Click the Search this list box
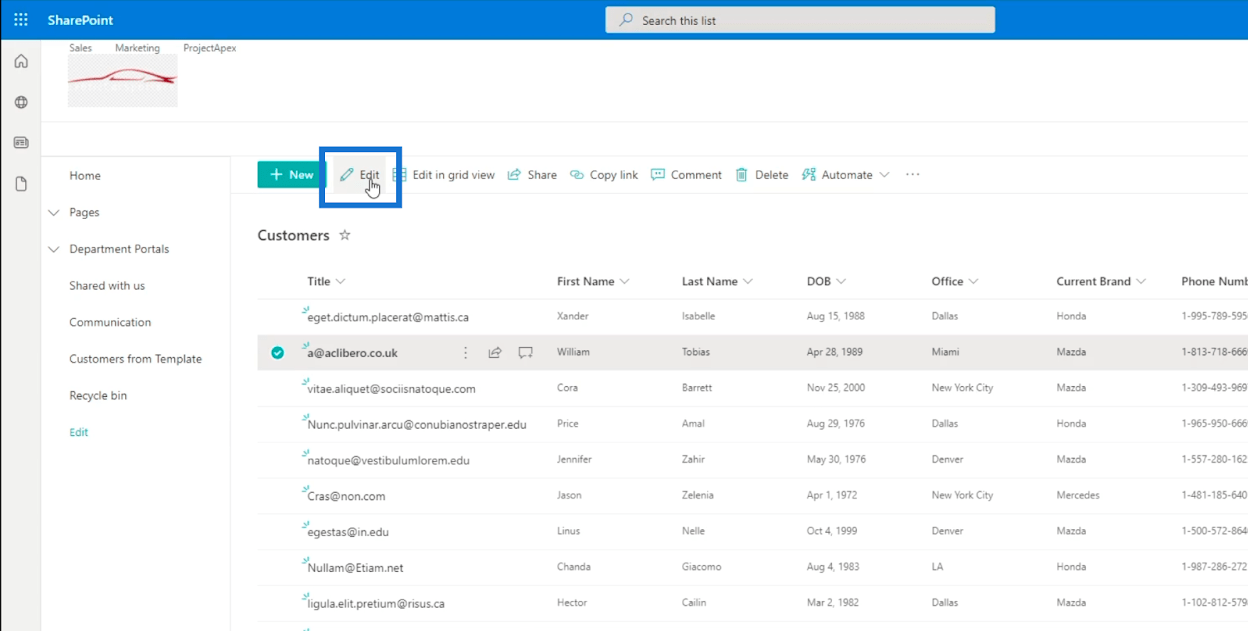The image size is (1248, 631). [x=800, y=20]
